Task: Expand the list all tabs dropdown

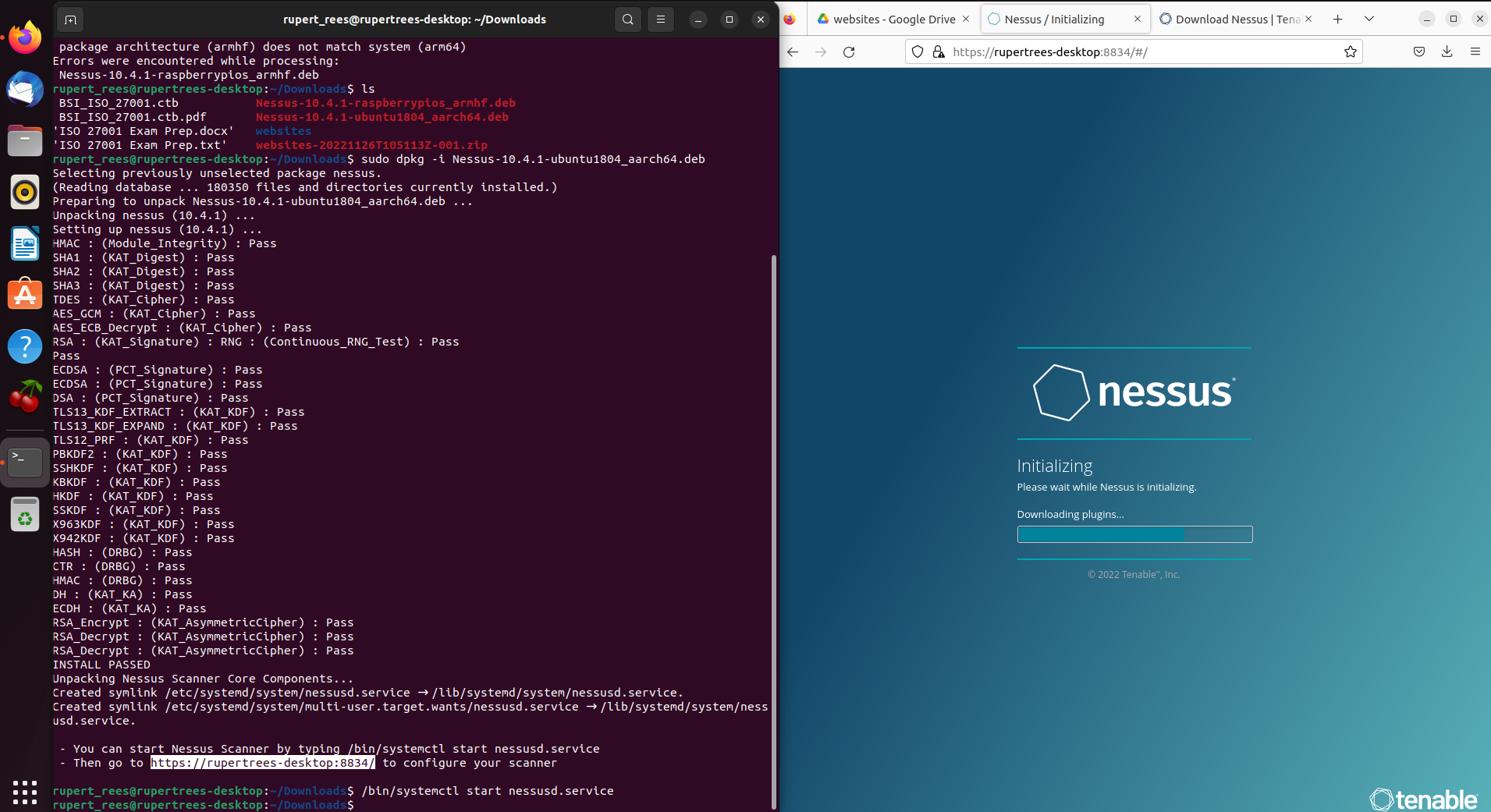Action: click(x=1369, y=20)
